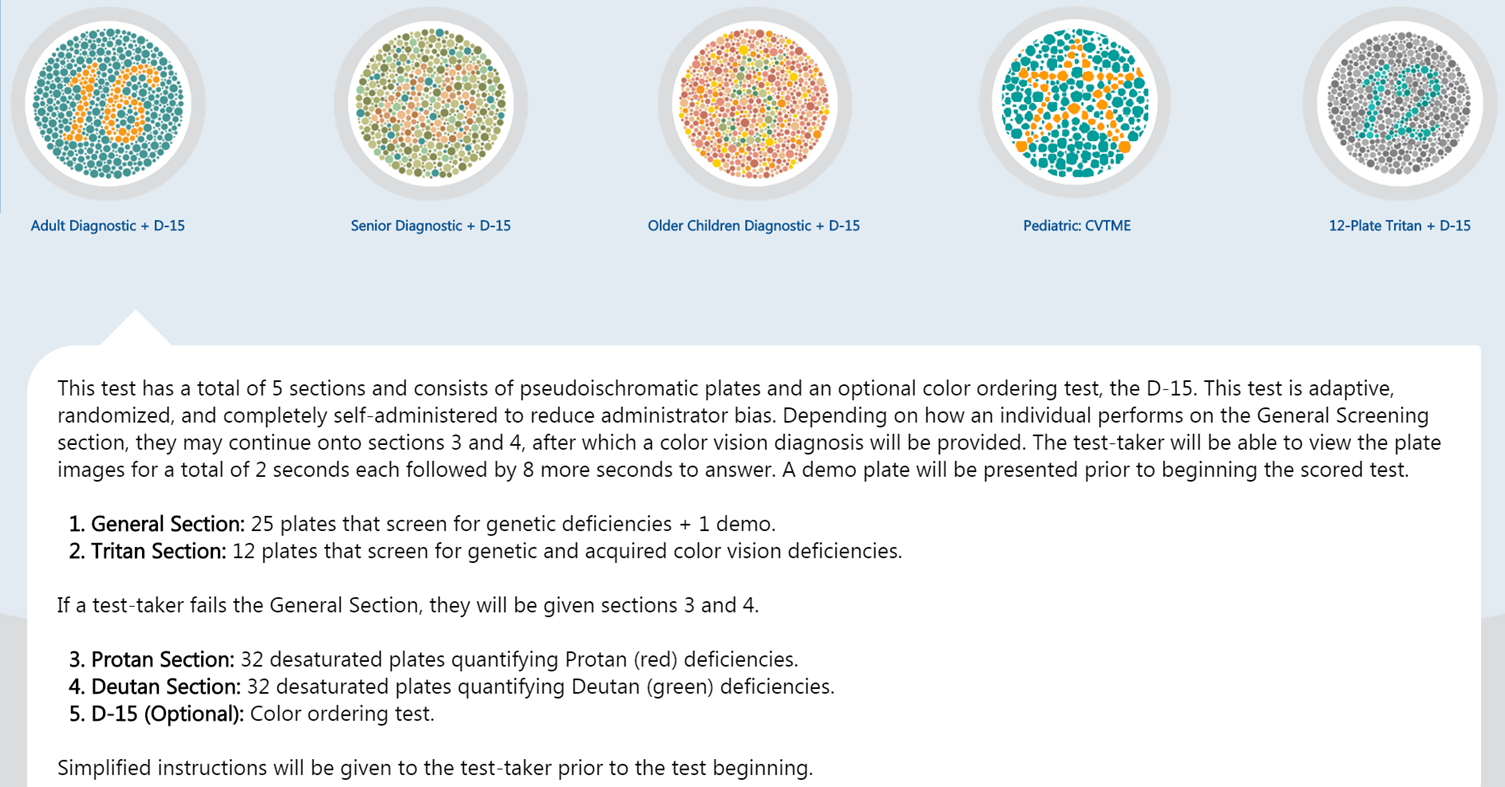Open the Pediatric CVTME teal-orange plate

coord(1076,103)
